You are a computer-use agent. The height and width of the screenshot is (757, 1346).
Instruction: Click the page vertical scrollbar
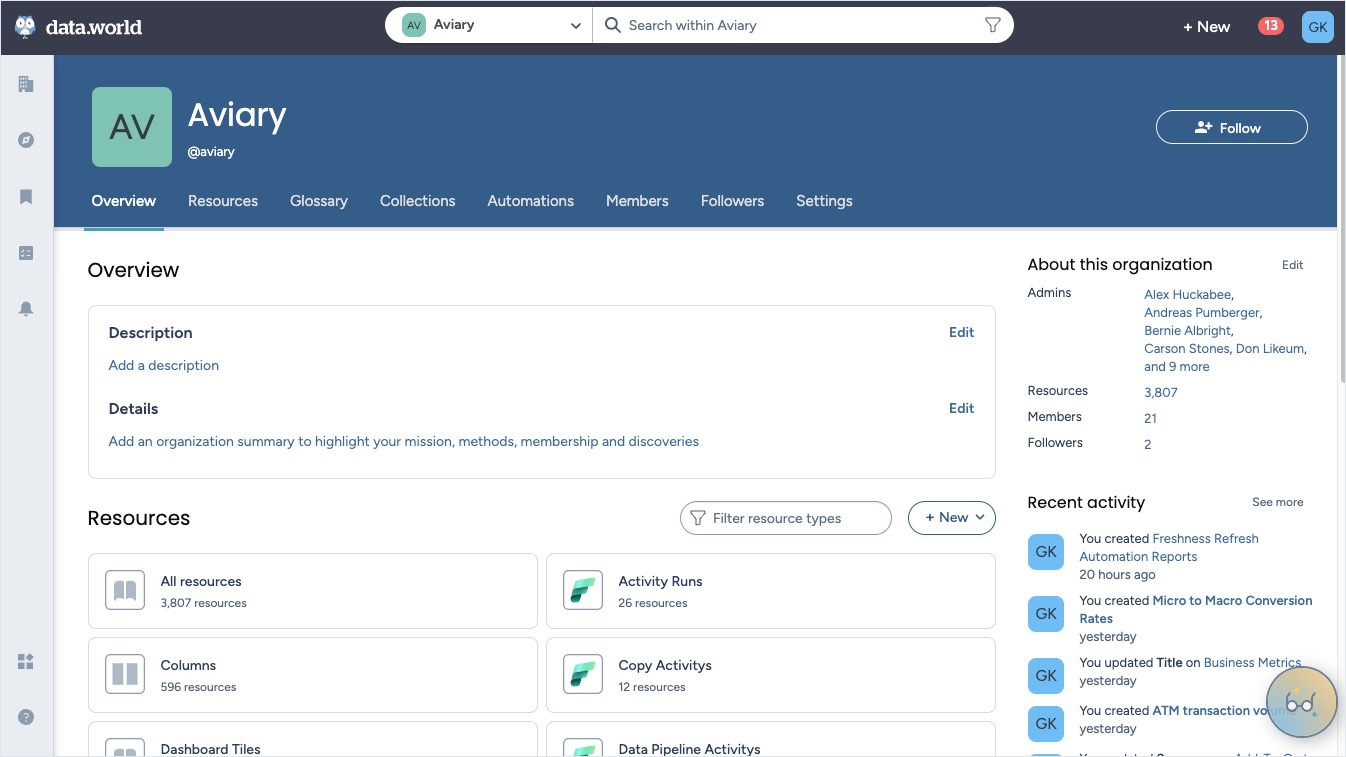point(1341,220)
